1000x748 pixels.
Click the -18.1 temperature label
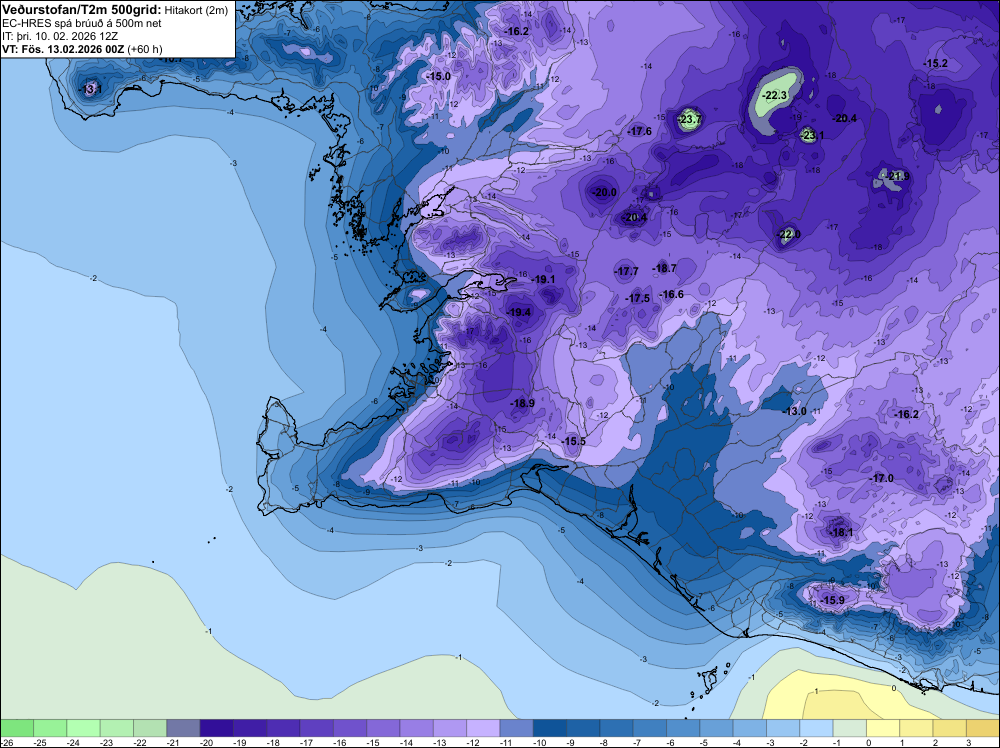click(x=841, y=532)
